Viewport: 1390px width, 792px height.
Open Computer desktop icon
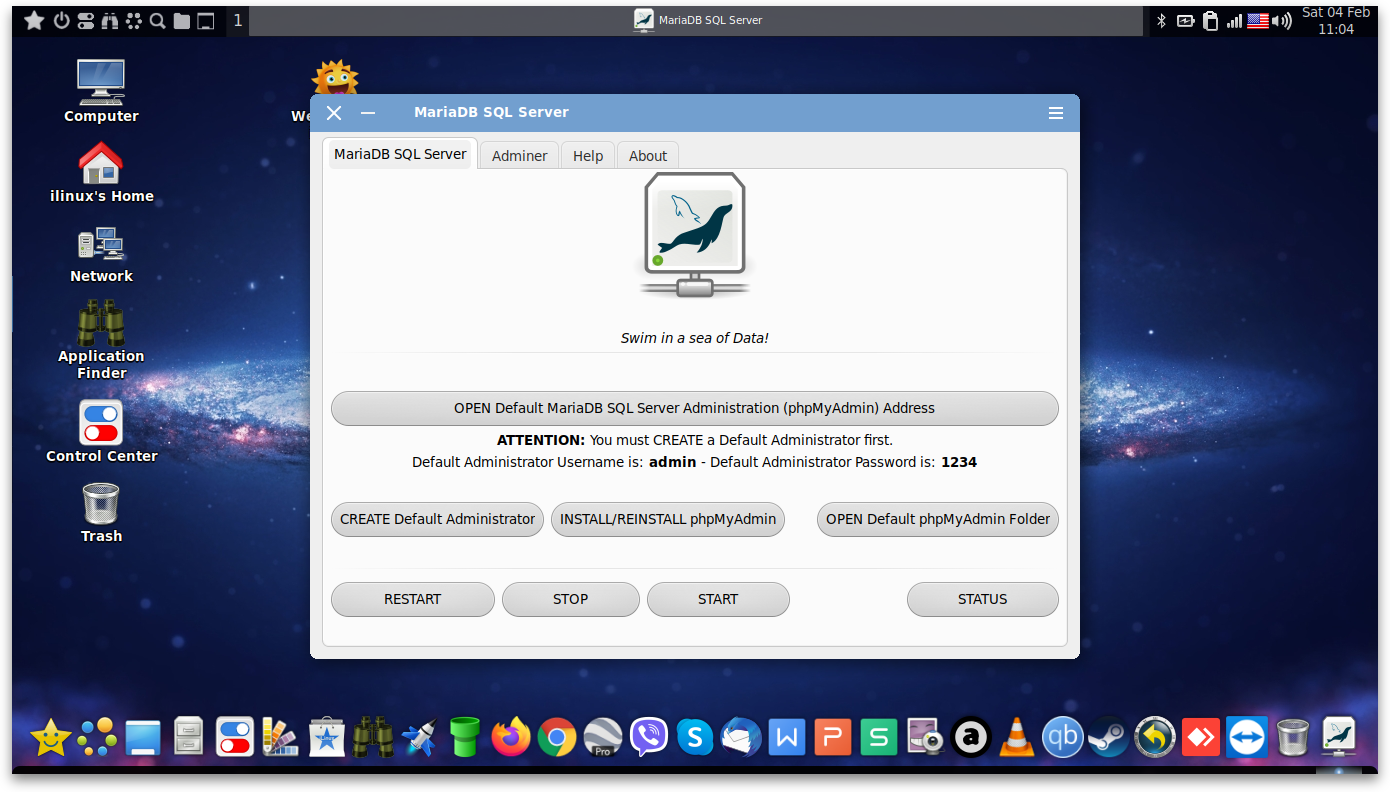(101, 91)
